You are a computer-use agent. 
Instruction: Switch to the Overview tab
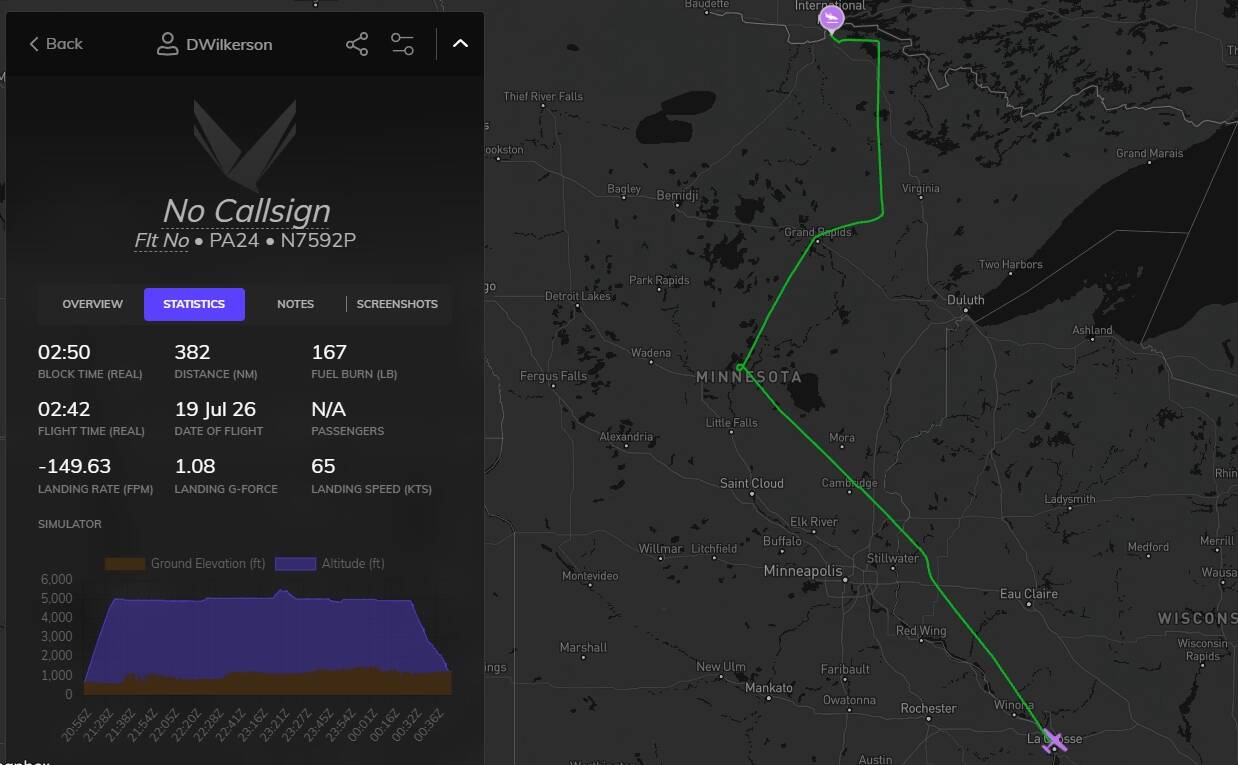[92, 304]
